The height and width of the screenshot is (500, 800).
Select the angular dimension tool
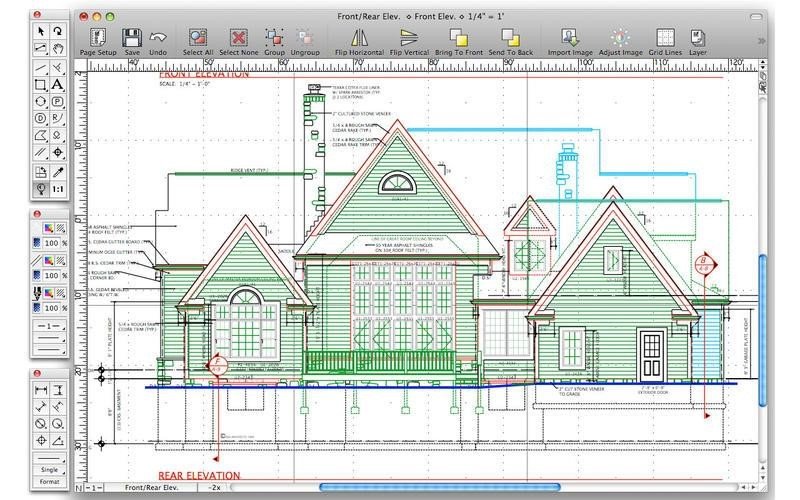(x=58, y=440)
